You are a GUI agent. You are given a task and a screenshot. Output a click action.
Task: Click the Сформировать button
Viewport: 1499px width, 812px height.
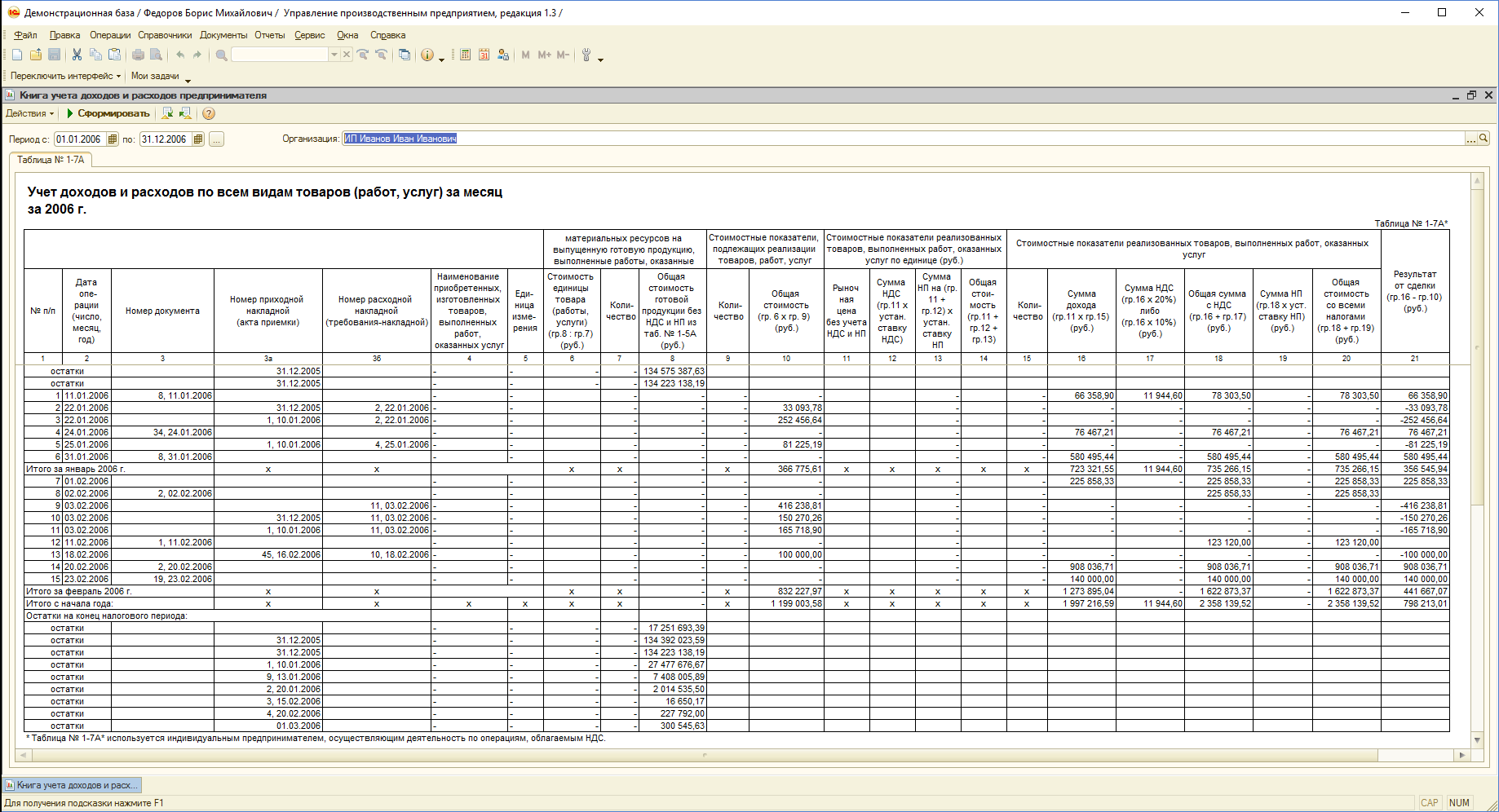point(108,113)
